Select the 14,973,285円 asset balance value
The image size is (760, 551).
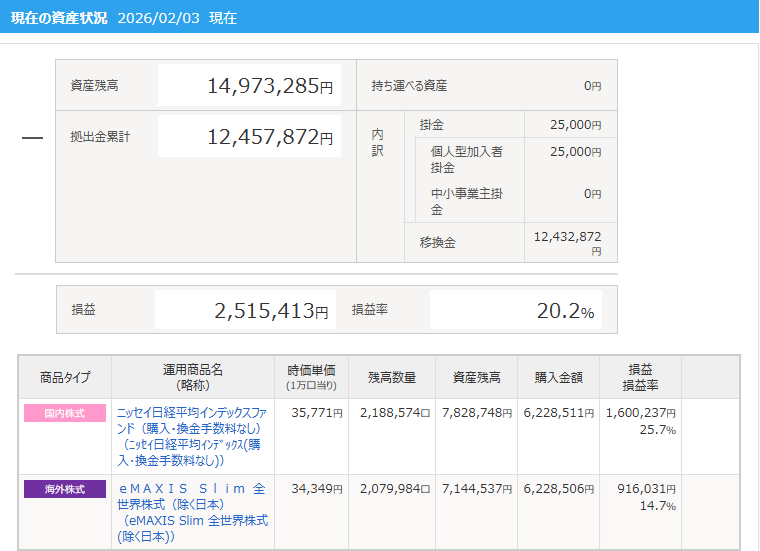tap(269, 87)
